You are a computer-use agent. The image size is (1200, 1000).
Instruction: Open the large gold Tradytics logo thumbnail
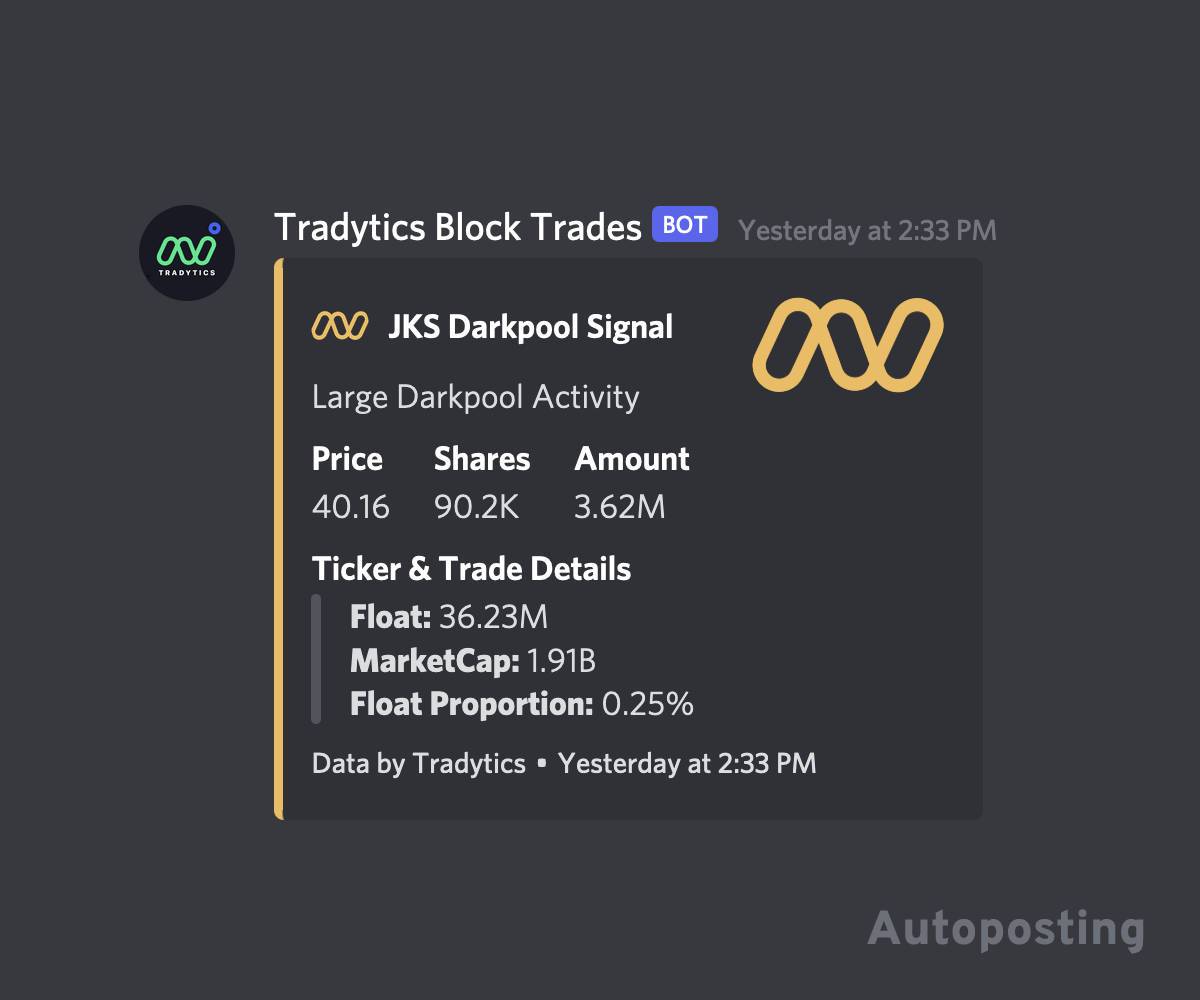point(846,344)
